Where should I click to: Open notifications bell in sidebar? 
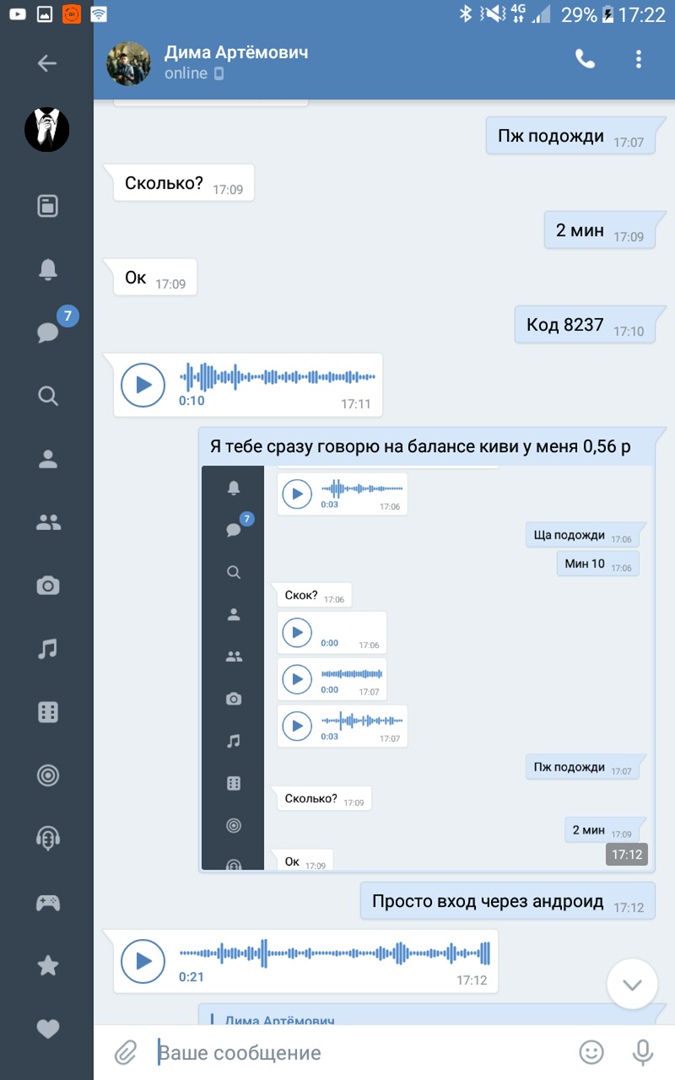[x=47, y=269]
